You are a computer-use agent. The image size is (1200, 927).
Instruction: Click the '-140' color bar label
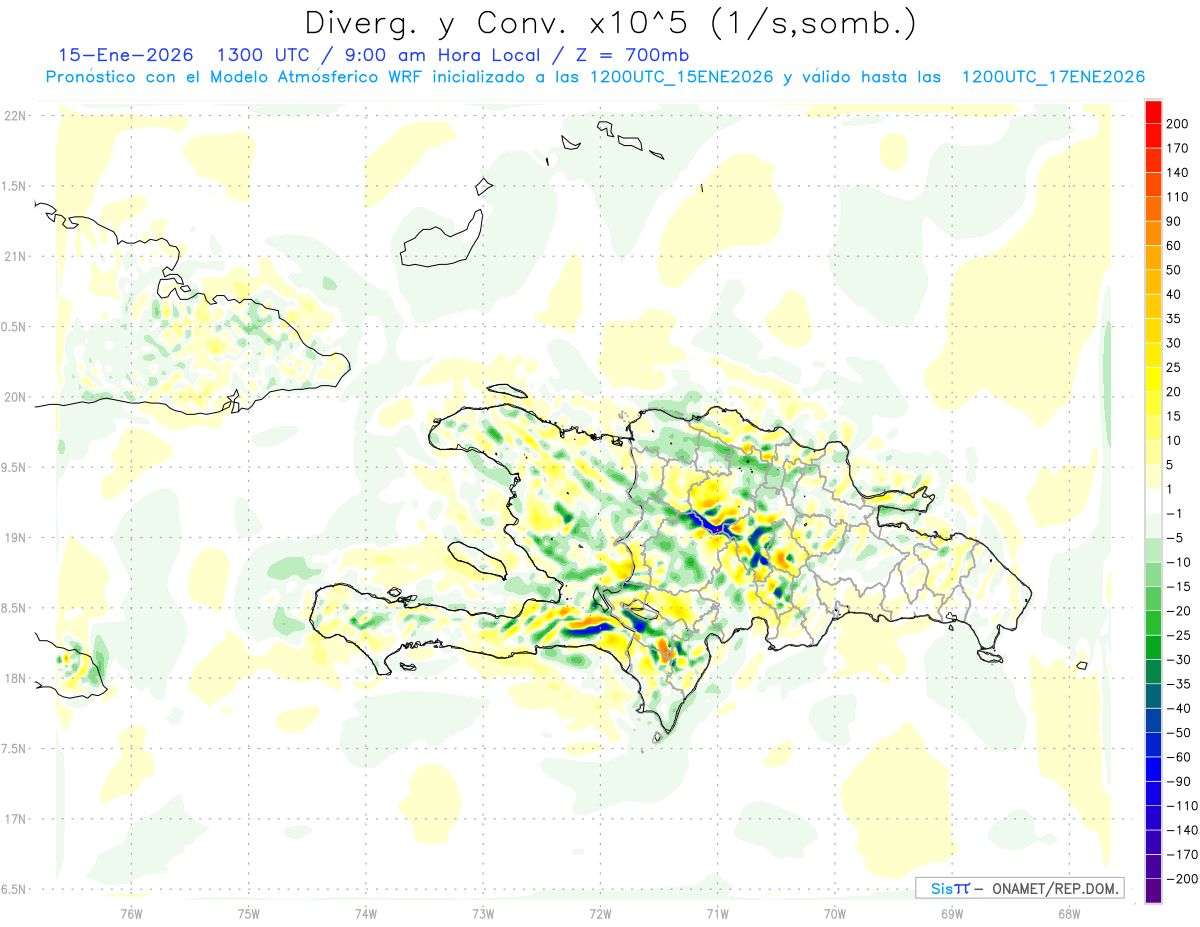click(1180, 830)
